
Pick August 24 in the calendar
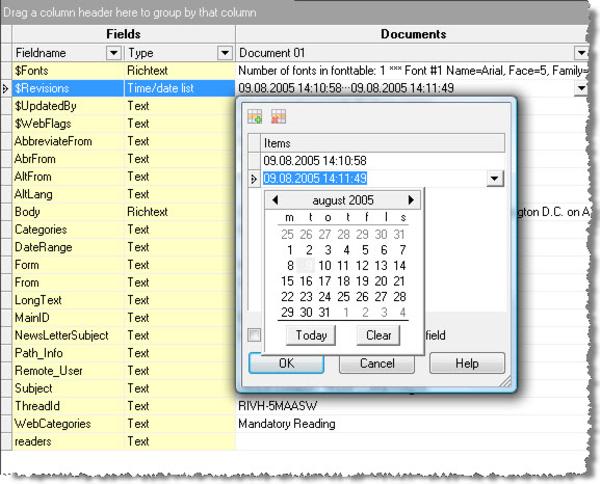click(x=324, y=297)
